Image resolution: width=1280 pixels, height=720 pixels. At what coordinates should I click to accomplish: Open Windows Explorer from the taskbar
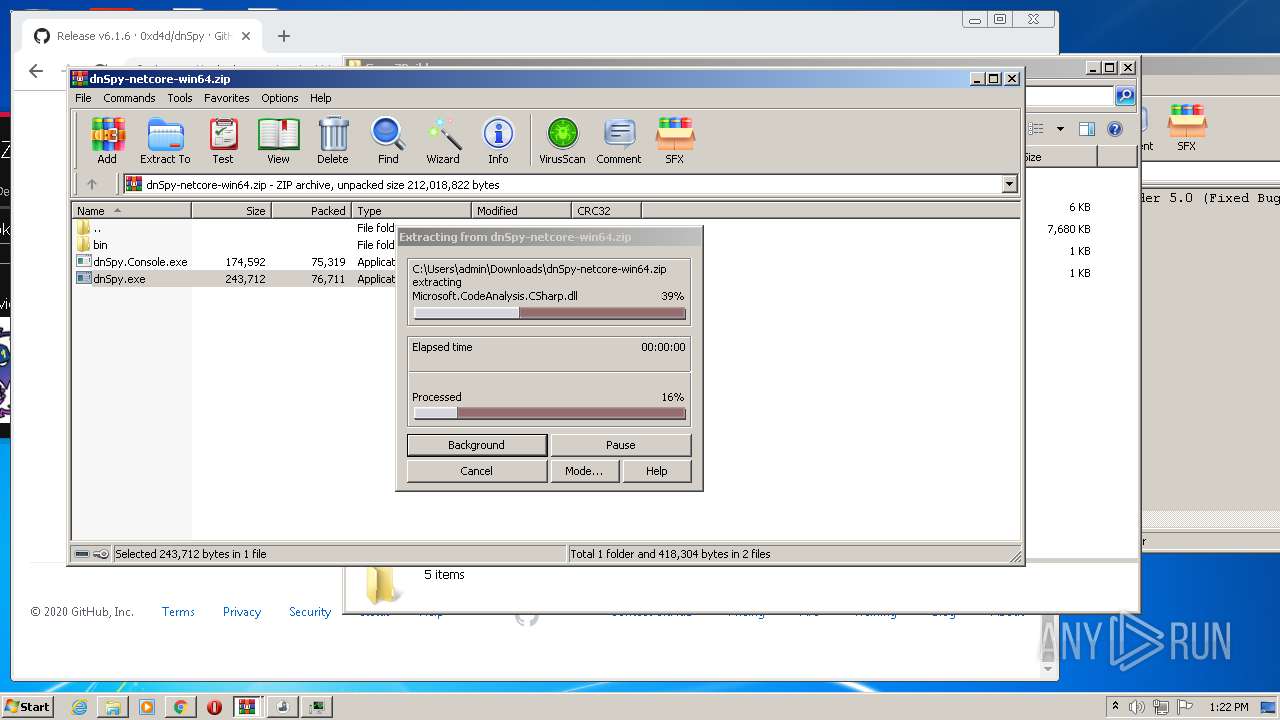pyautogui.click(x=113, y=707)
